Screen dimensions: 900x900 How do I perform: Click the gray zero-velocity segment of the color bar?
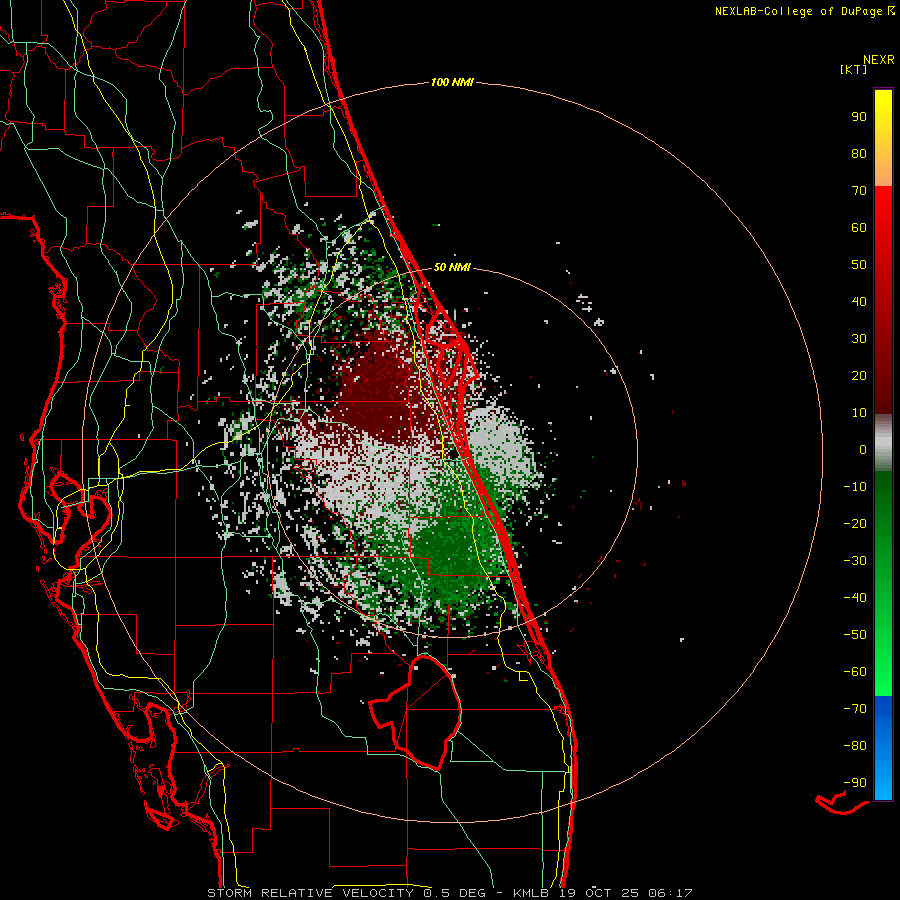pos(883,443)
